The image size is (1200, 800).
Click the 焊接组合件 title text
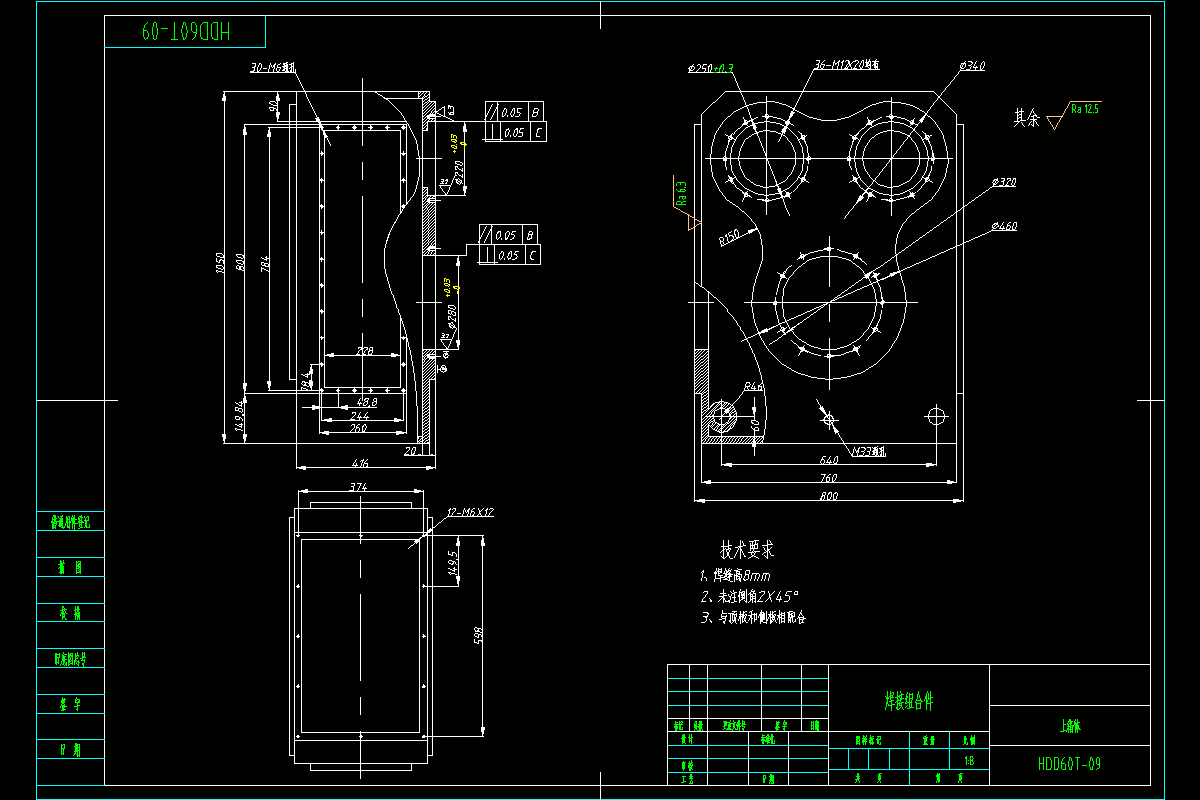coord(909,701)
